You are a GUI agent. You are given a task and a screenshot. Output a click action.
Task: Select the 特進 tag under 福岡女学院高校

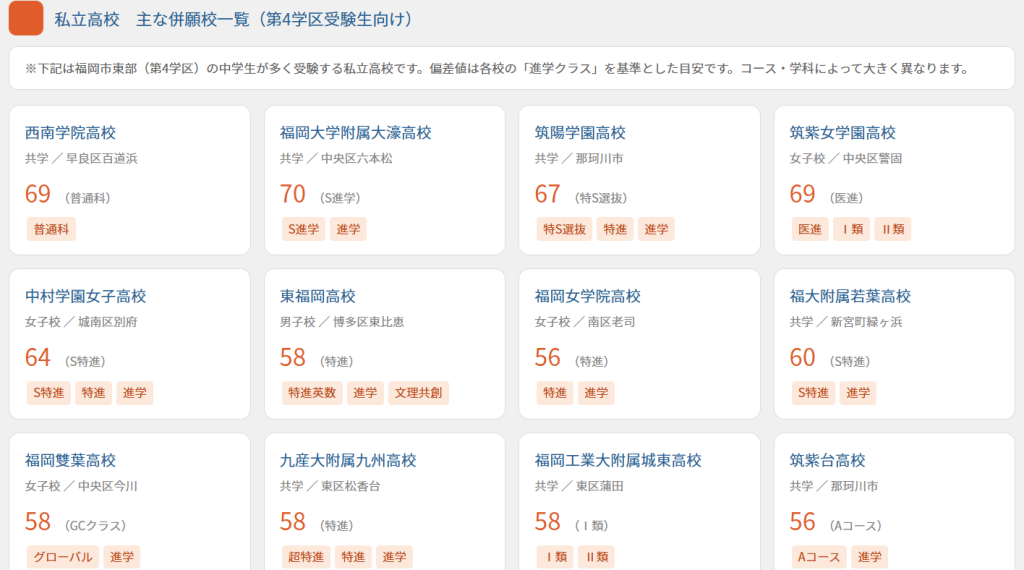tap(555, 393)
